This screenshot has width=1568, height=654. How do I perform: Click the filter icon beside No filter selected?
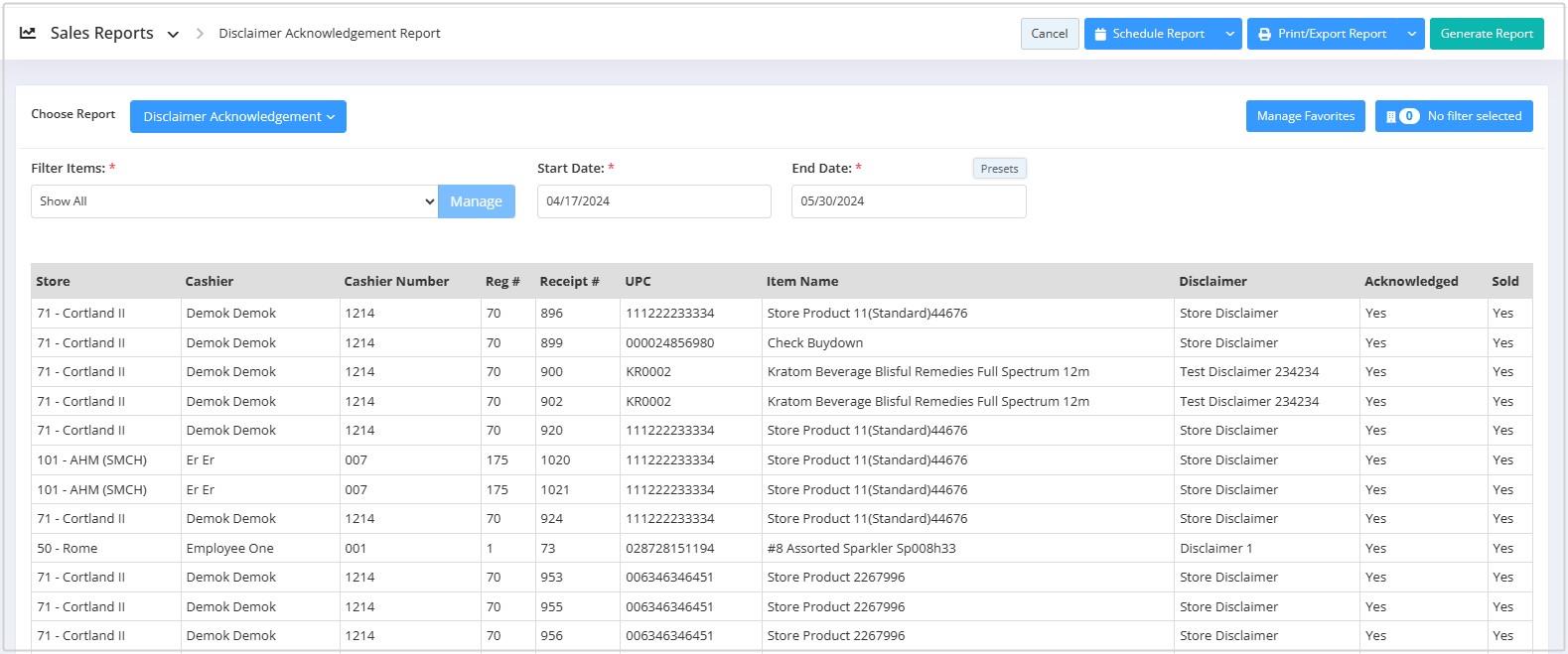[1390, 116]
